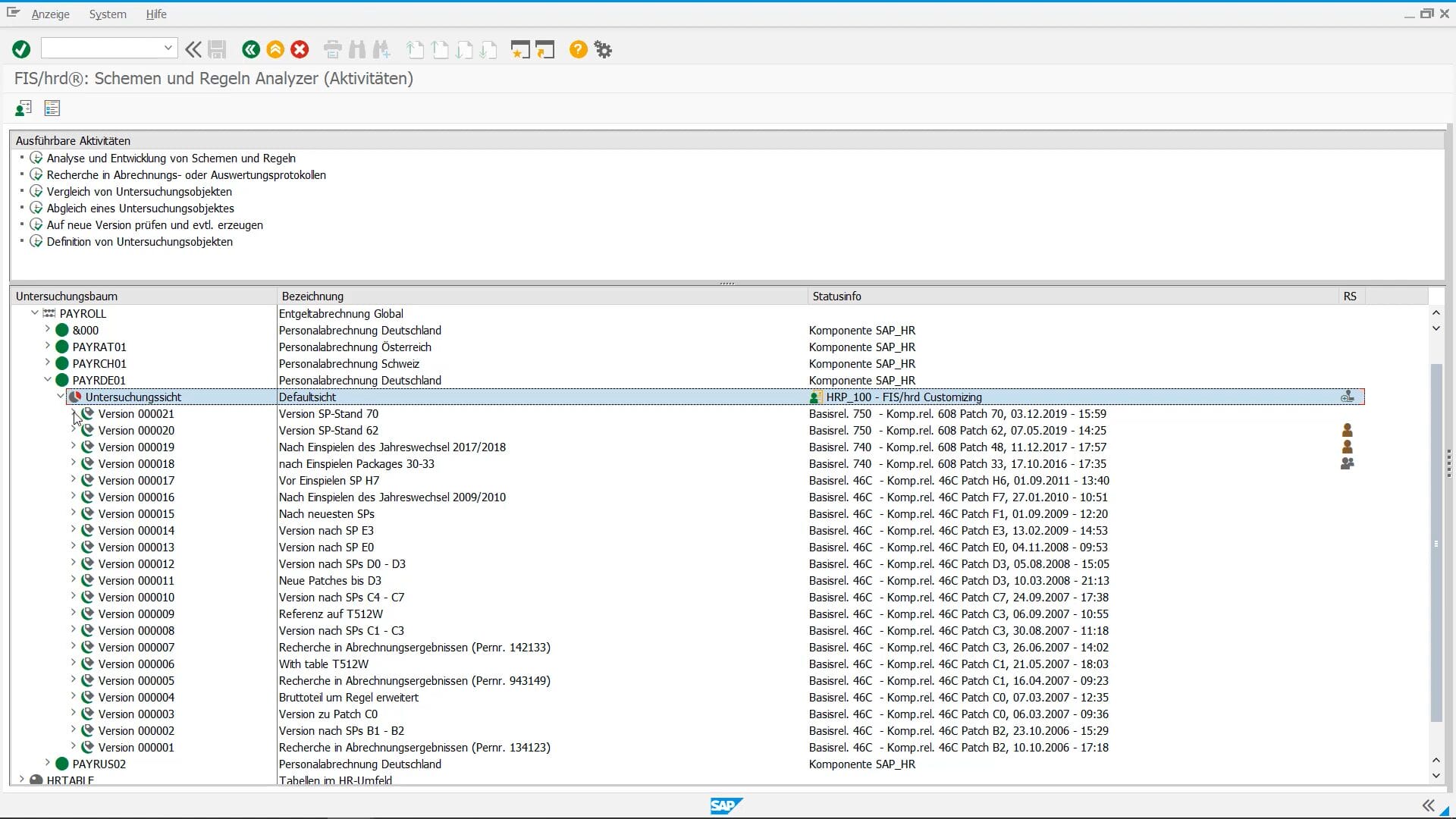This screenshot has height=819, width=1456.
Task: Open the Anzeige menu
Action: [x=50, y=14]
